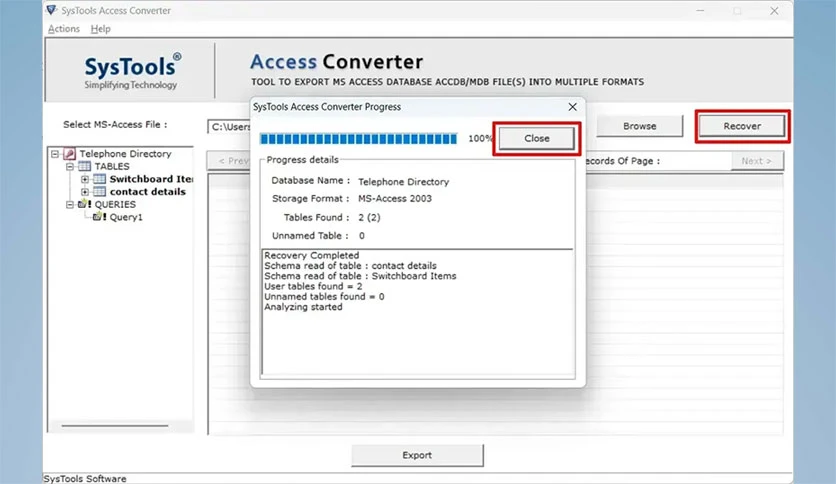Collapse the TABLES tree node

click(x=70, y=167)
